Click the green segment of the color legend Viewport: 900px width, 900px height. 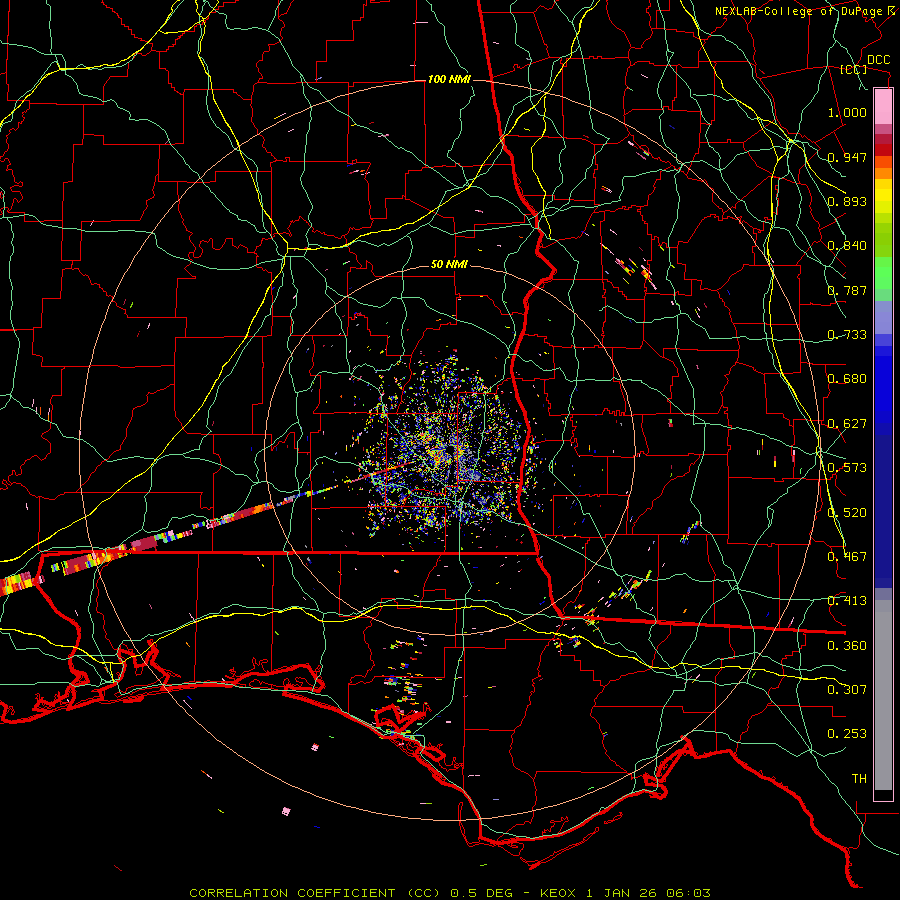coord(883,273)
